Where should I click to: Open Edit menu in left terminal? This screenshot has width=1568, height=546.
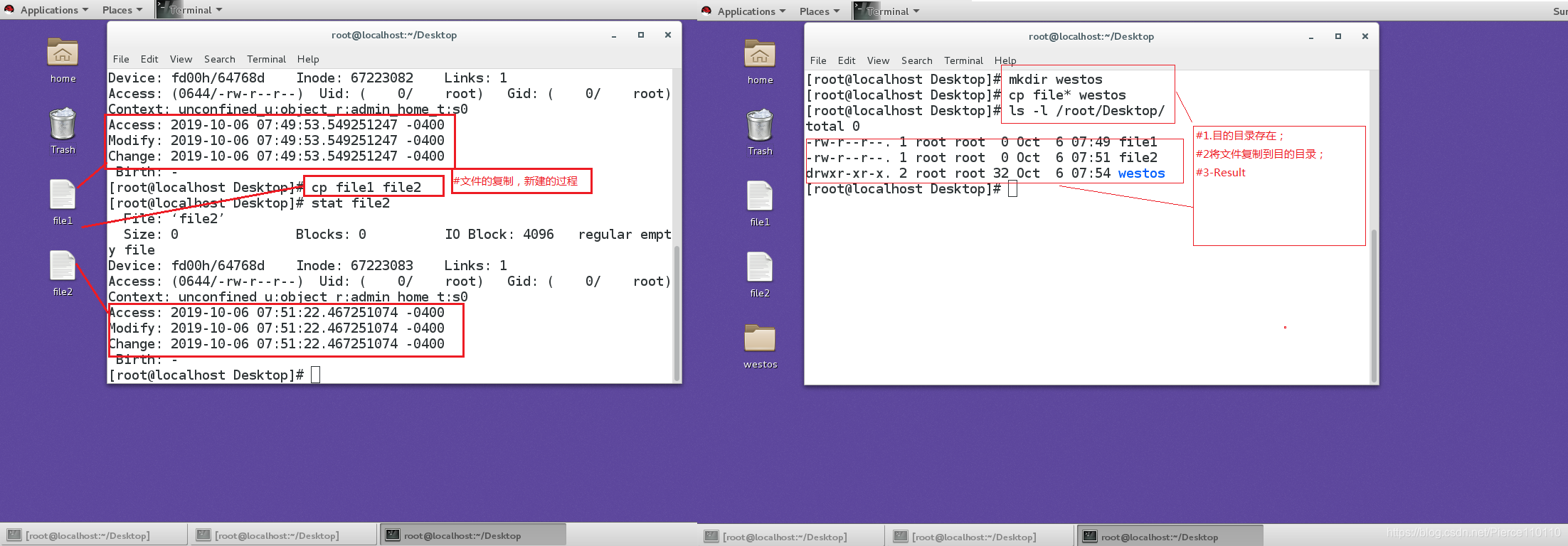pyautogui.click(x=149, y=59)
